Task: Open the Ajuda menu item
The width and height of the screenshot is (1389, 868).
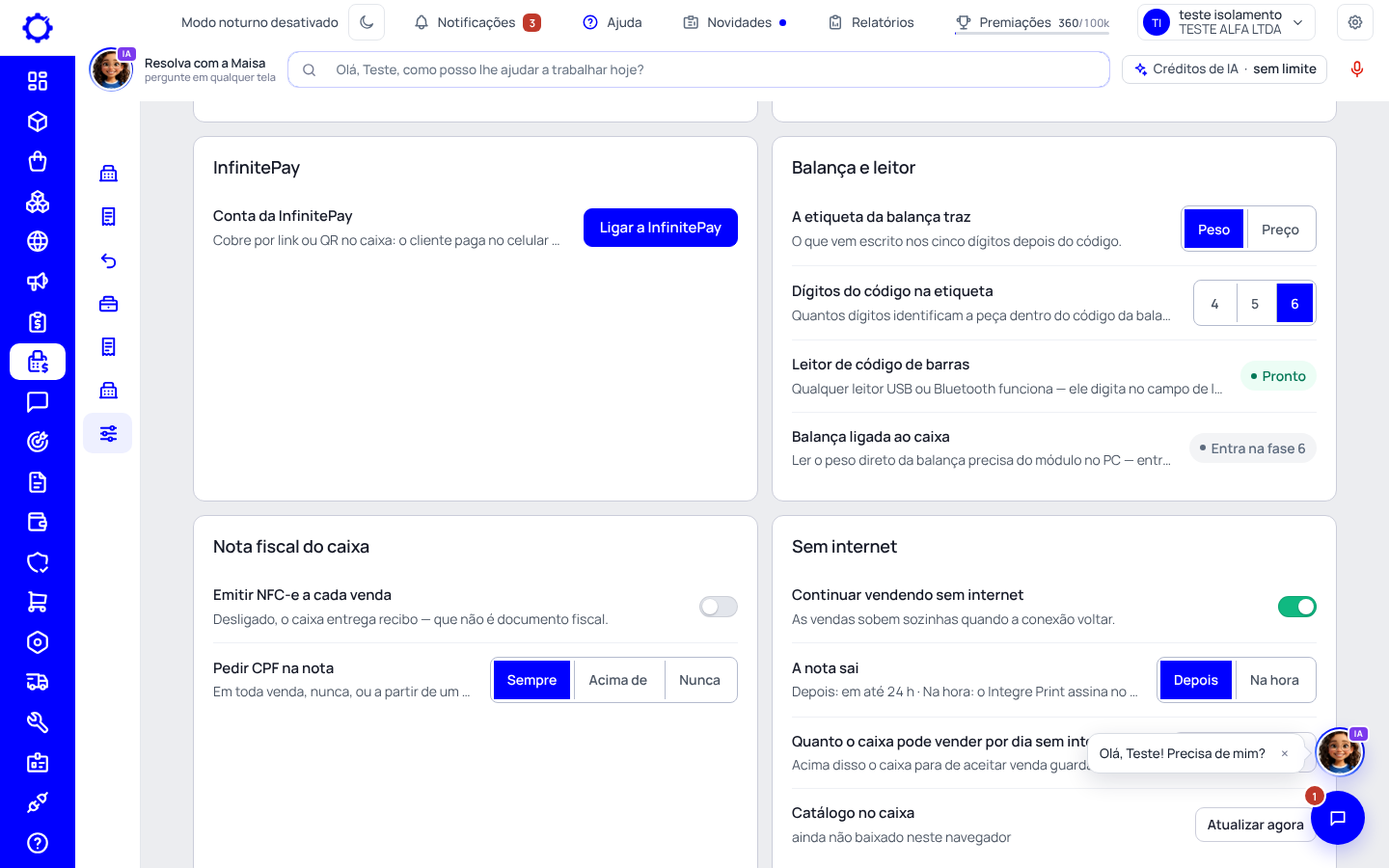Action: point(613,22)
